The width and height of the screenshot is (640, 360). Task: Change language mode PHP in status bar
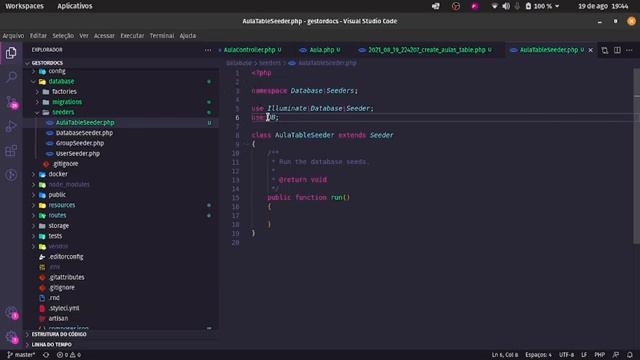pos(600,355)
